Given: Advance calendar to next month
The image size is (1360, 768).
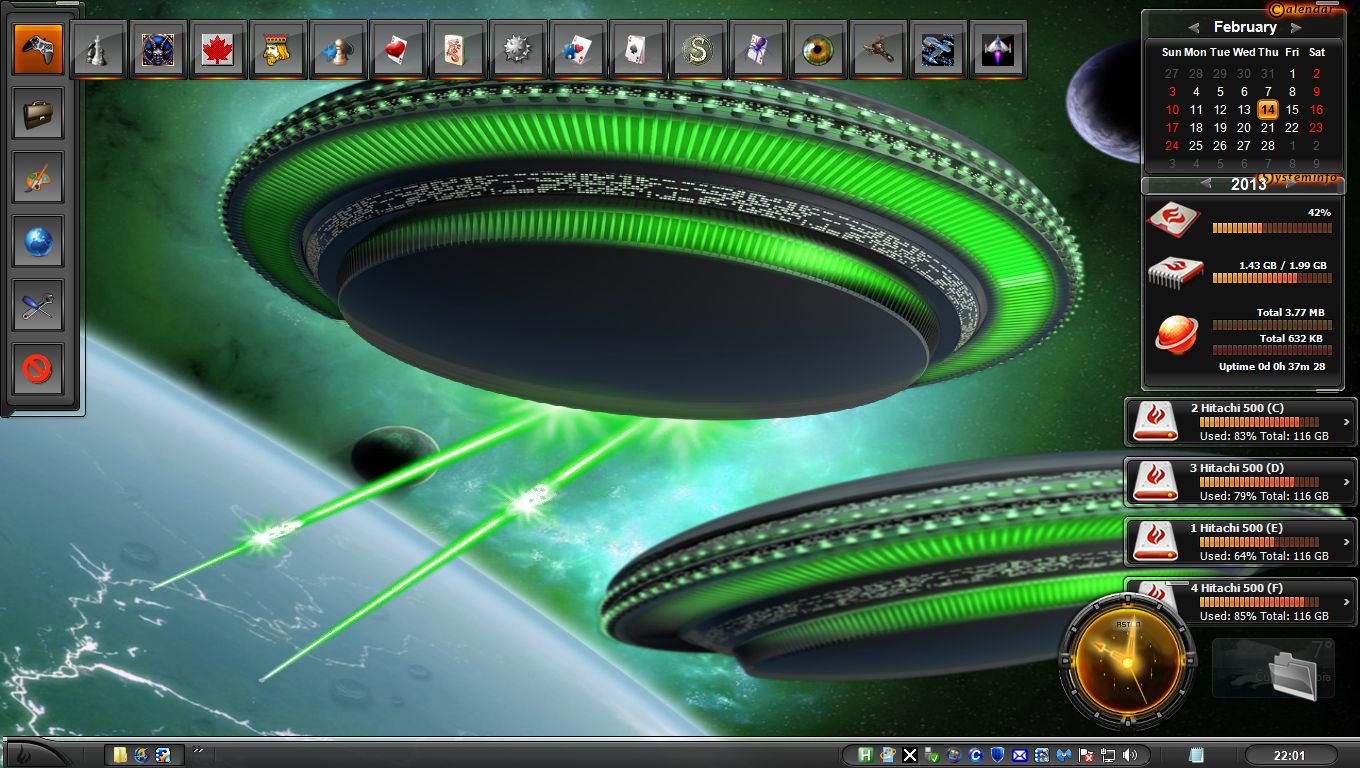Looking at the screenshot, I should click(x=1296, y=28).
